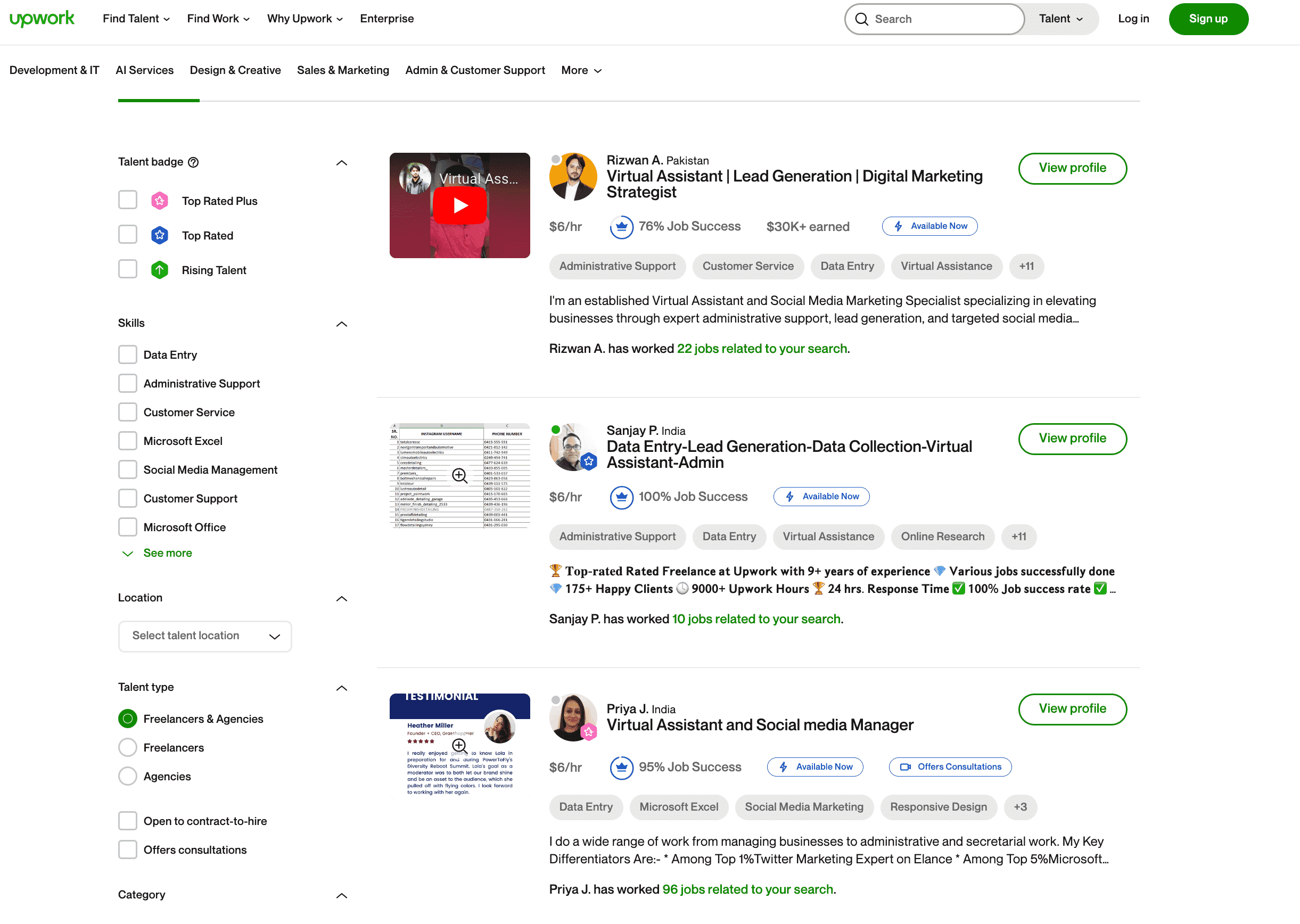The image size is (1300, 924).
Task: Click the Top Rated badge on Sanjay's avatar
Action: click(589, 461)
